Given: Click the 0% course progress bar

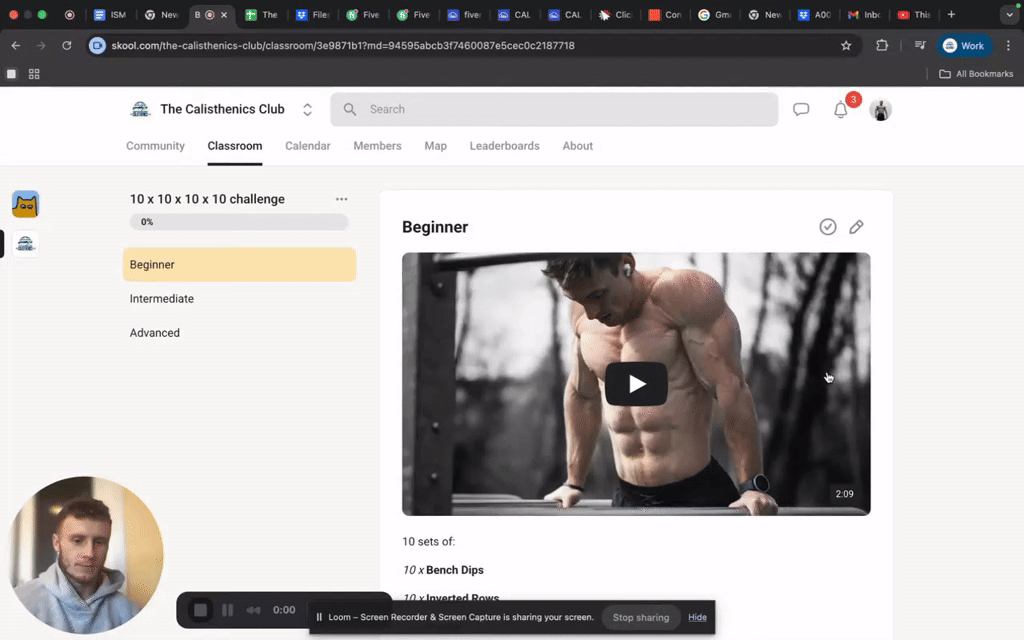Looking at the screenshot, I should pyautogui.click(x=239, y=222).
